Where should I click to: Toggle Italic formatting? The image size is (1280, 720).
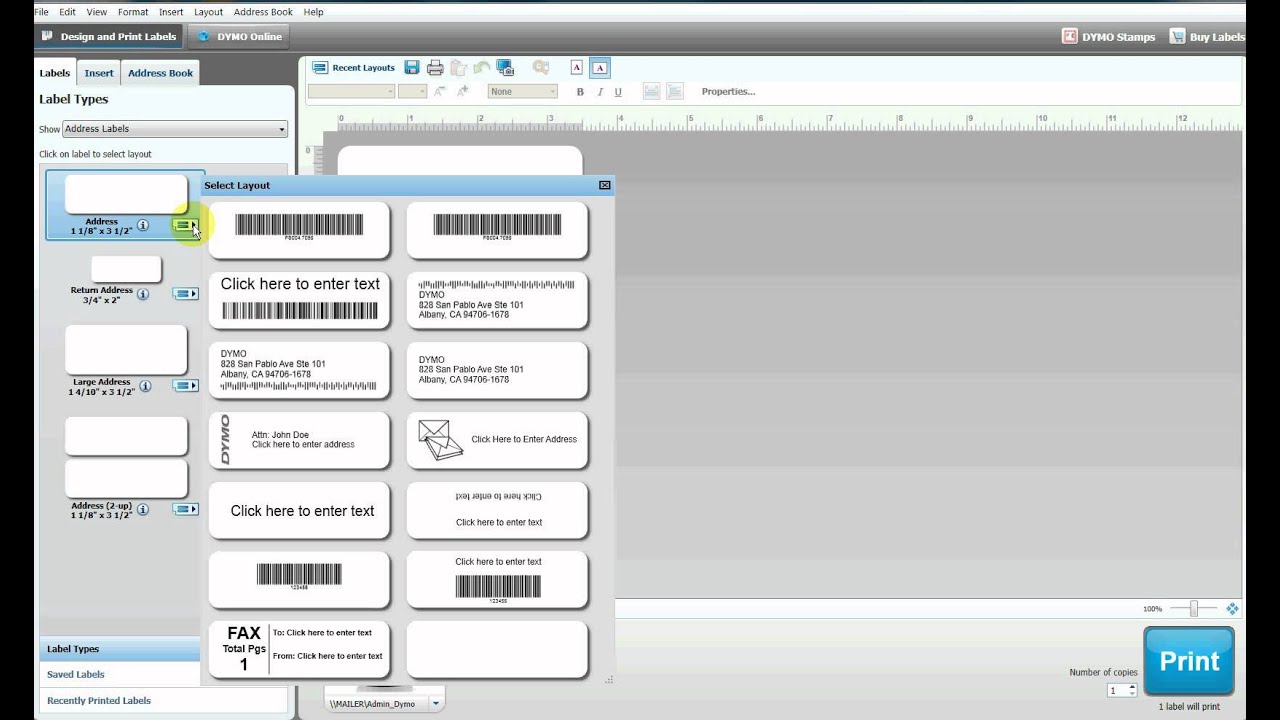pyautogui.click(x=599, y=92)
